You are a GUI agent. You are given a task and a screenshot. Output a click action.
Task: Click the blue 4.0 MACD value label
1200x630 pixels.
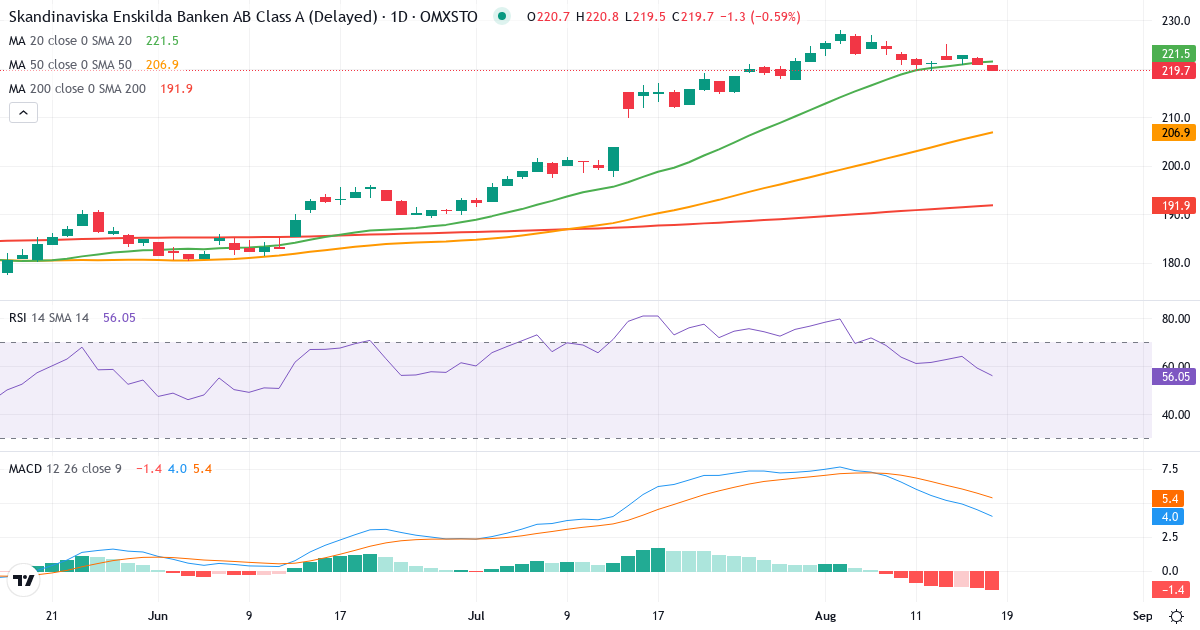point(1166,516)
